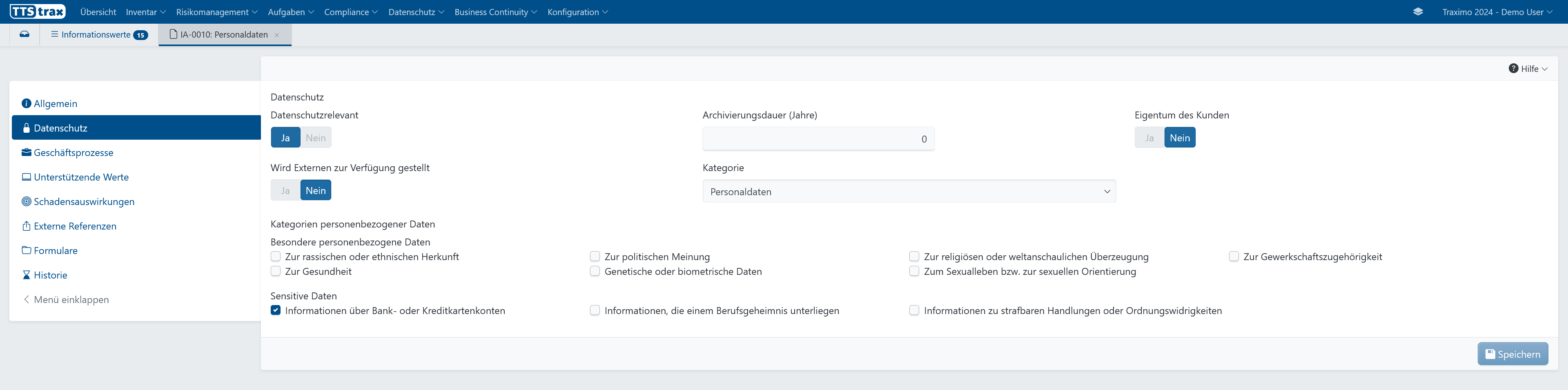This screenshot has width=1568, height=390.
Task: Expand the Inventar menu
Action: point(145,11)
